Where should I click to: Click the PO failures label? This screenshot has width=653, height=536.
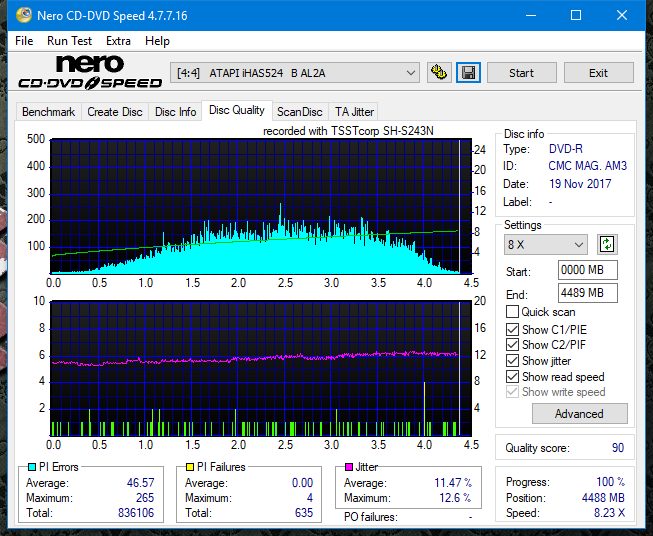coord(371,517)
